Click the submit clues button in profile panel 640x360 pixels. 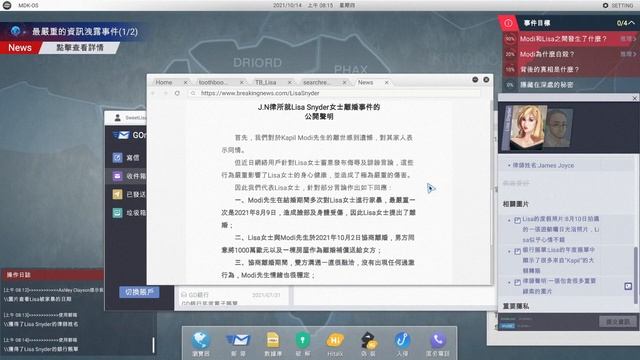(618, 322)
